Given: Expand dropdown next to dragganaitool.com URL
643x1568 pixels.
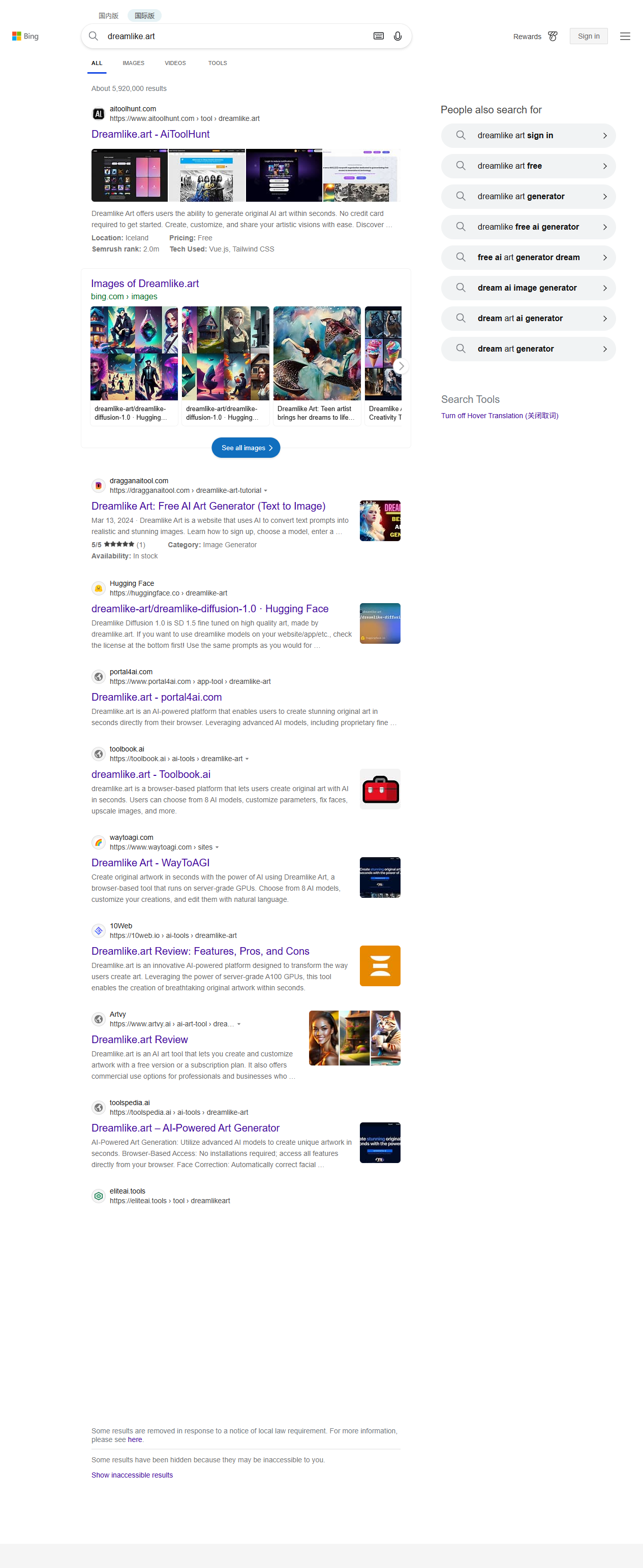Looking at the screenshot, I should click(x=265, y=491).
